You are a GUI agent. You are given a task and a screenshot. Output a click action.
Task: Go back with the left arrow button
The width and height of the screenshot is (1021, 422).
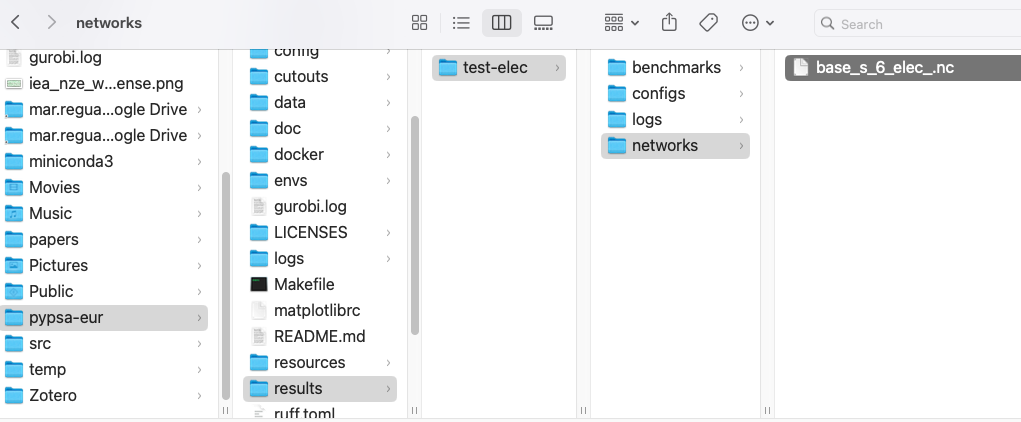pos(16,23)
